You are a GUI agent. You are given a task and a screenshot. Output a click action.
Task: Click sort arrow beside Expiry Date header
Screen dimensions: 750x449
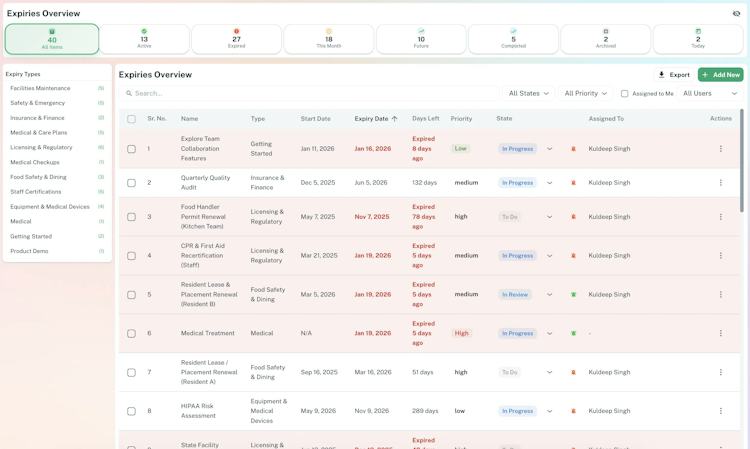(395, 119)
